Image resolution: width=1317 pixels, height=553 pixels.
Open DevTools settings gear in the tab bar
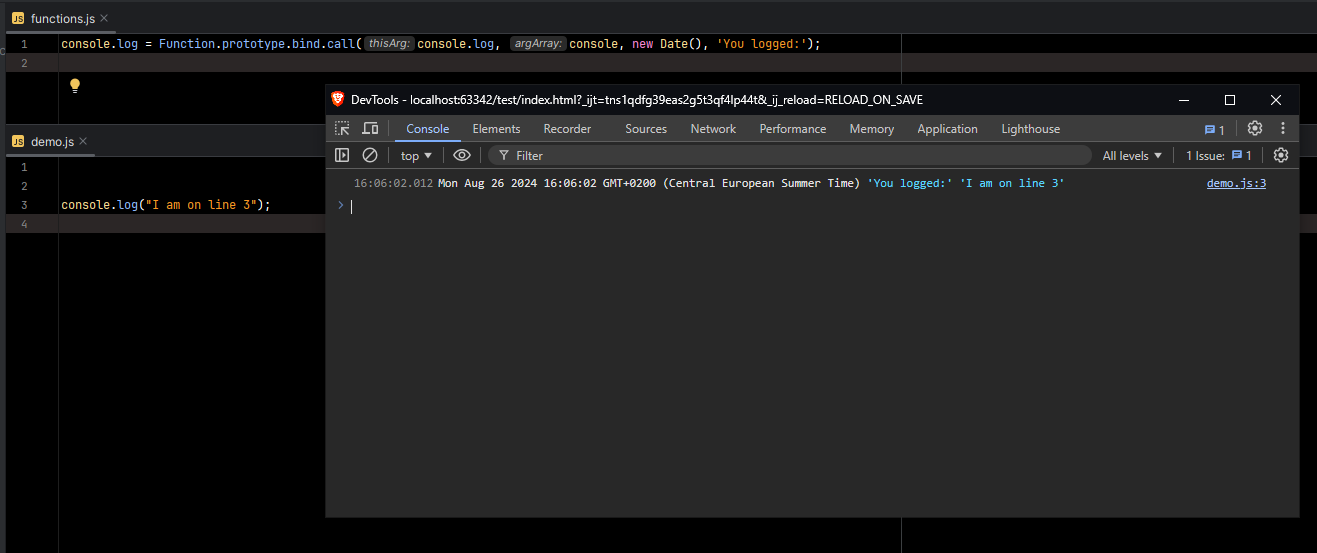pyautogui.click(x=1255, y=129)
